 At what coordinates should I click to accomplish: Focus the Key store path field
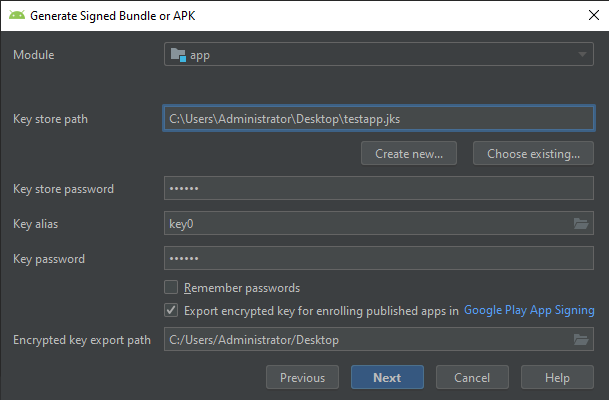pyautogui.click(x=378, y=119)
